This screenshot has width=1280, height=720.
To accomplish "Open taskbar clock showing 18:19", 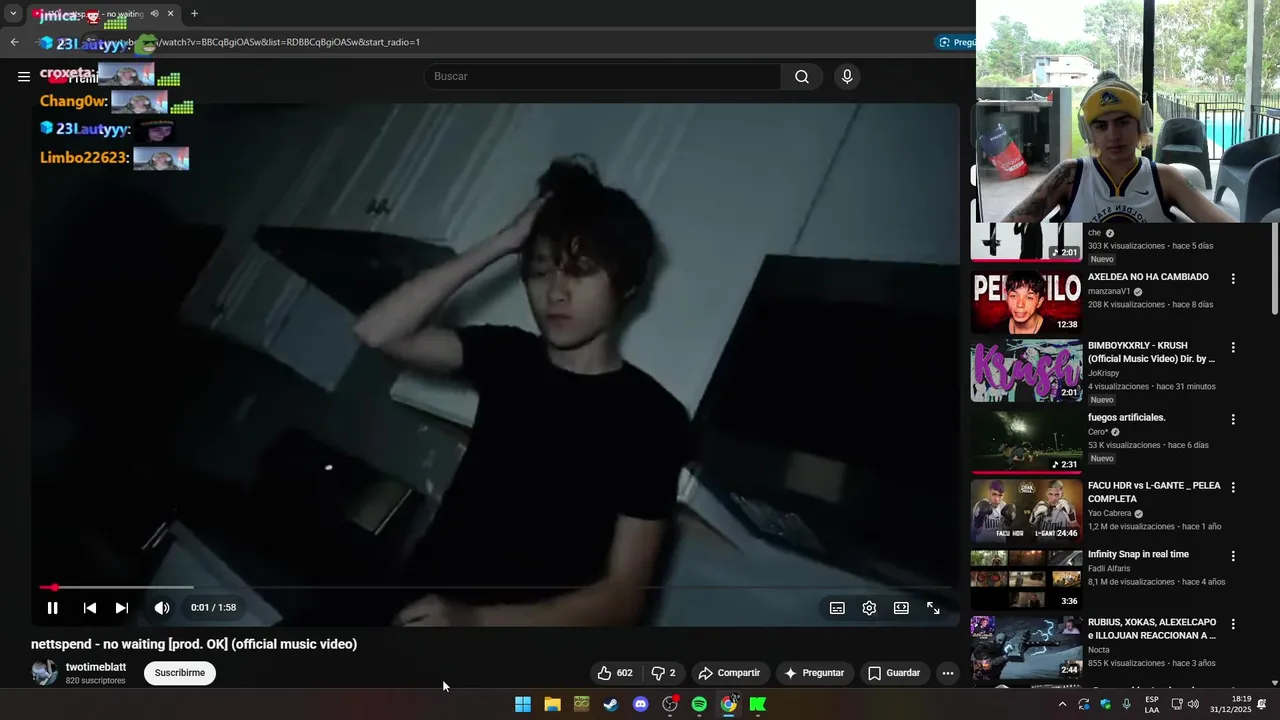I will tap(1231, 704).
